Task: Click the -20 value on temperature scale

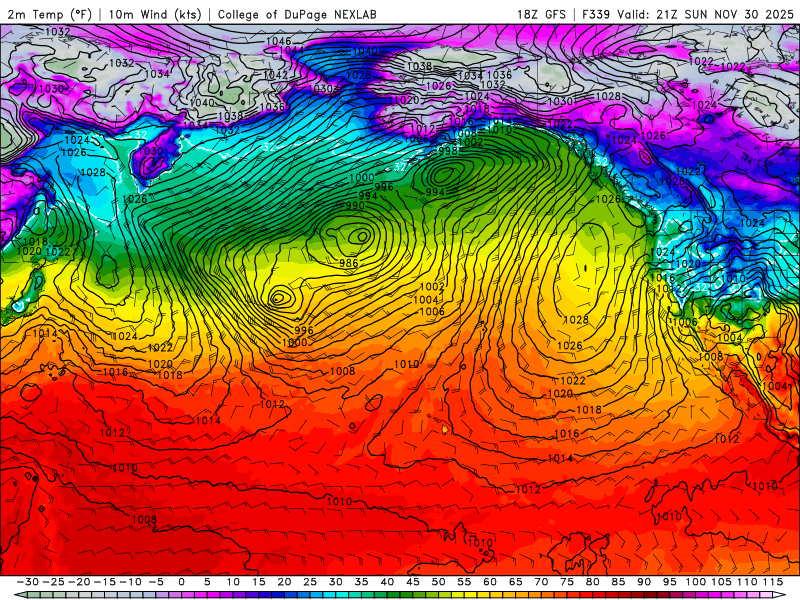Action: 79,582
